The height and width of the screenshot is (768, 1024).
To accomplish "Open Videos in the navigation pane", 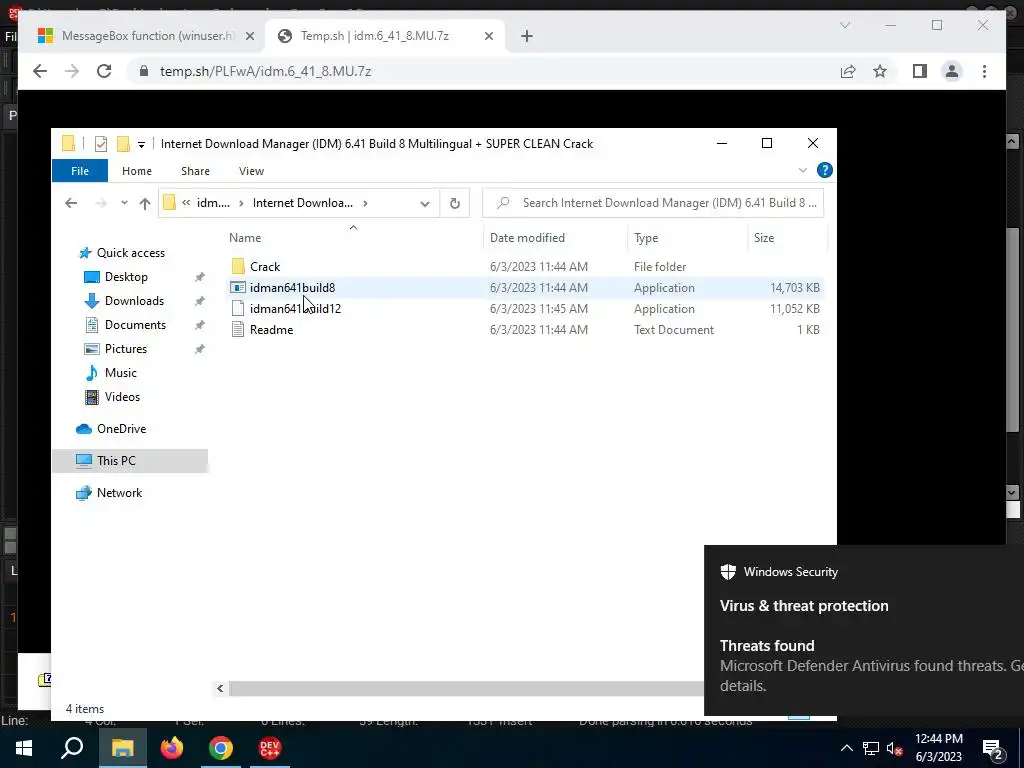I will coord(122,397).
